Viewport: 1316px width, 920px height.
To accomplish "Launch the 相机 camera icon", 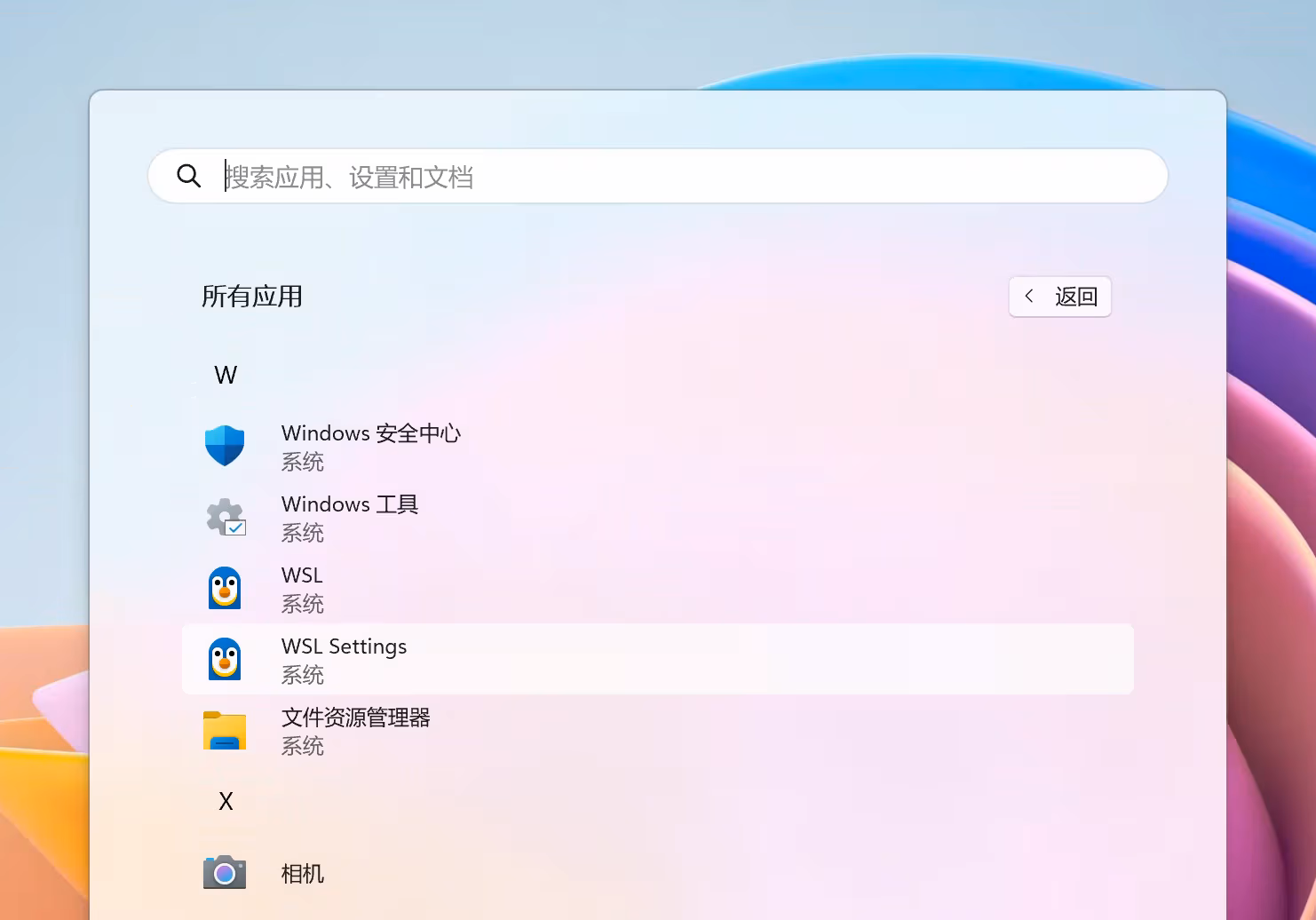I will click(225, 873).
